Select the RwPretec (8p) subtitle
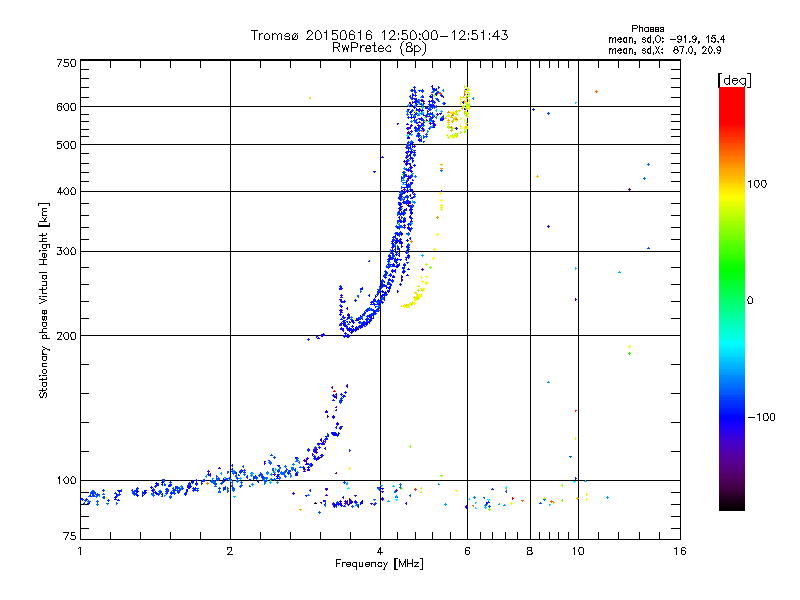Screen dimensions: 800x600 [x=379, y=48]
